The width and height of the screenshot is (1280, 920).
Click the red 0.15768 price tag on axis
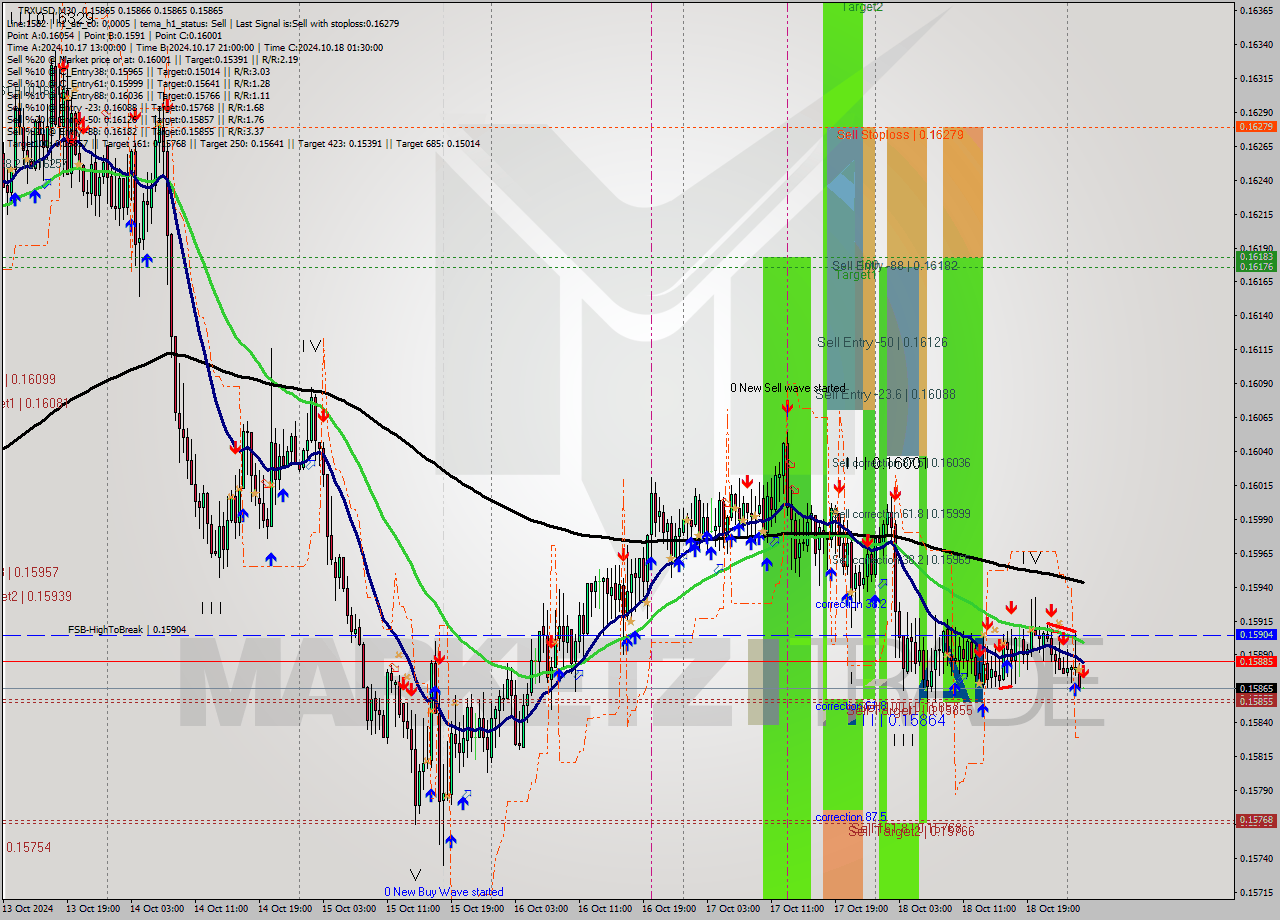coord(1255,820)
